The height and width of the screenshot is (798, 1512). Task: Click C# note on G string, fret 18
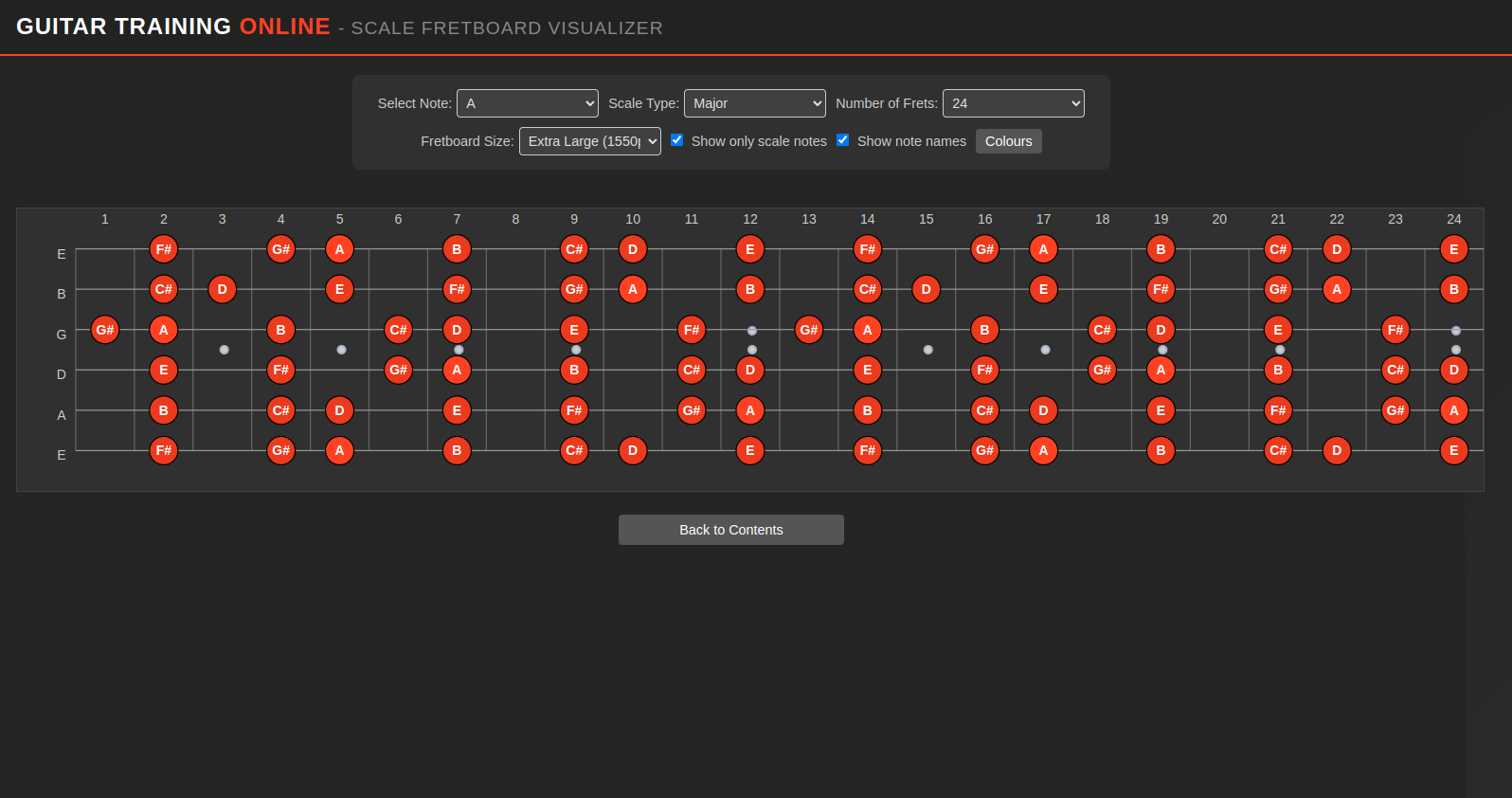tap(1102, 330)
